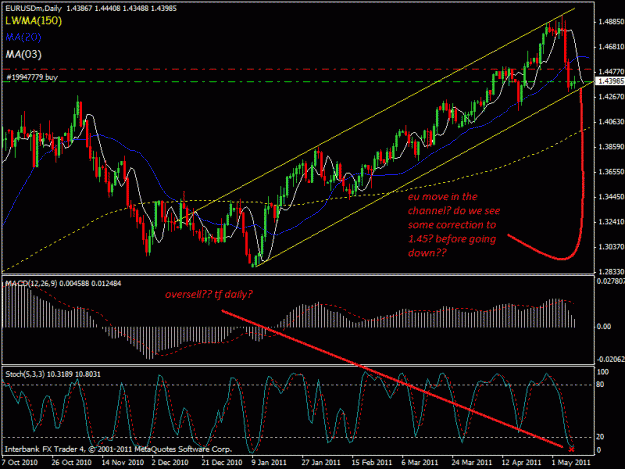Click the #19947779 buy order label
The image size is (625, 469).
(32, 77)
